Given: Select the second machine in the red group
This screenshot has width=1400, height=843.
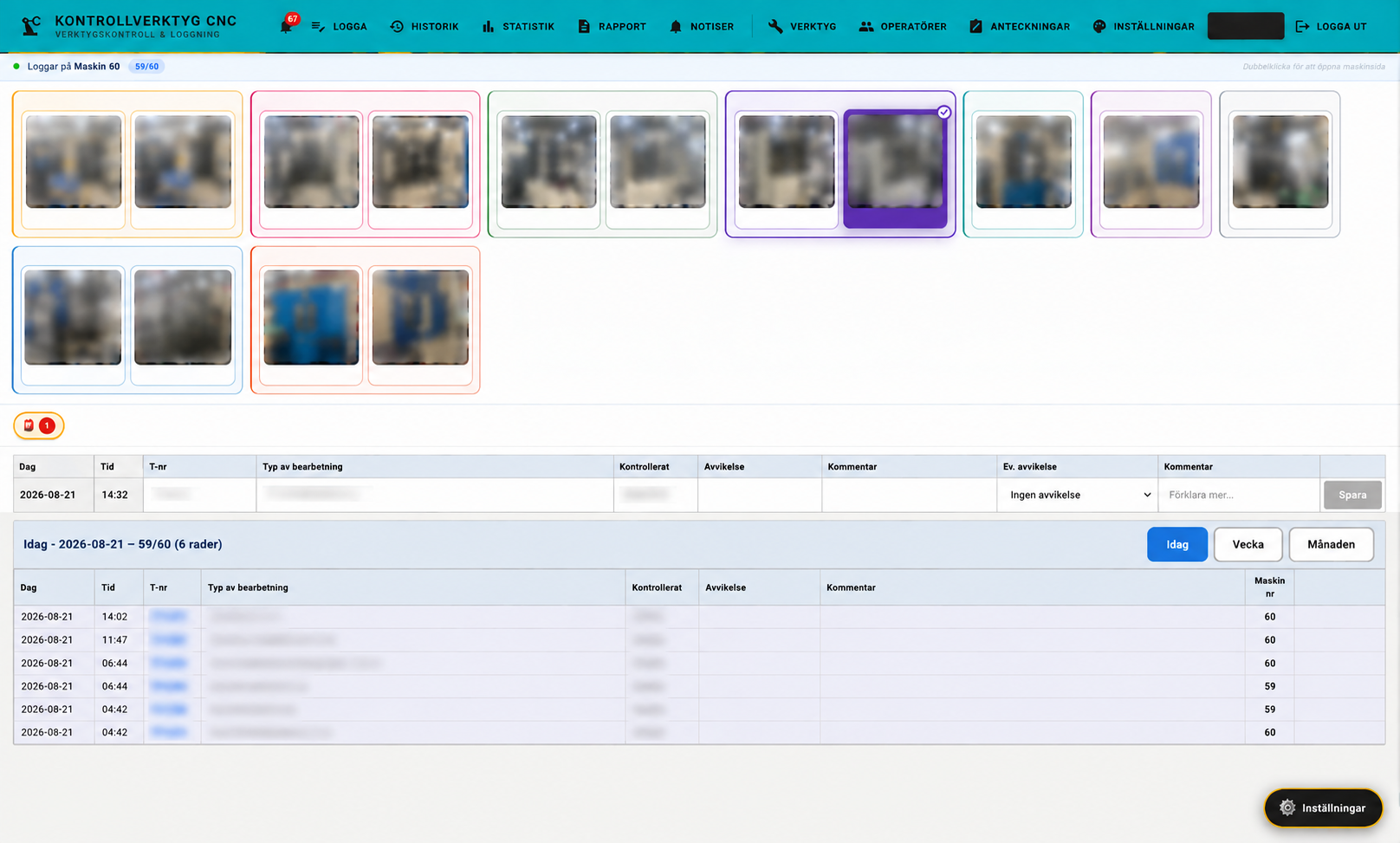Looking at the screenshot, I should 420,325.
